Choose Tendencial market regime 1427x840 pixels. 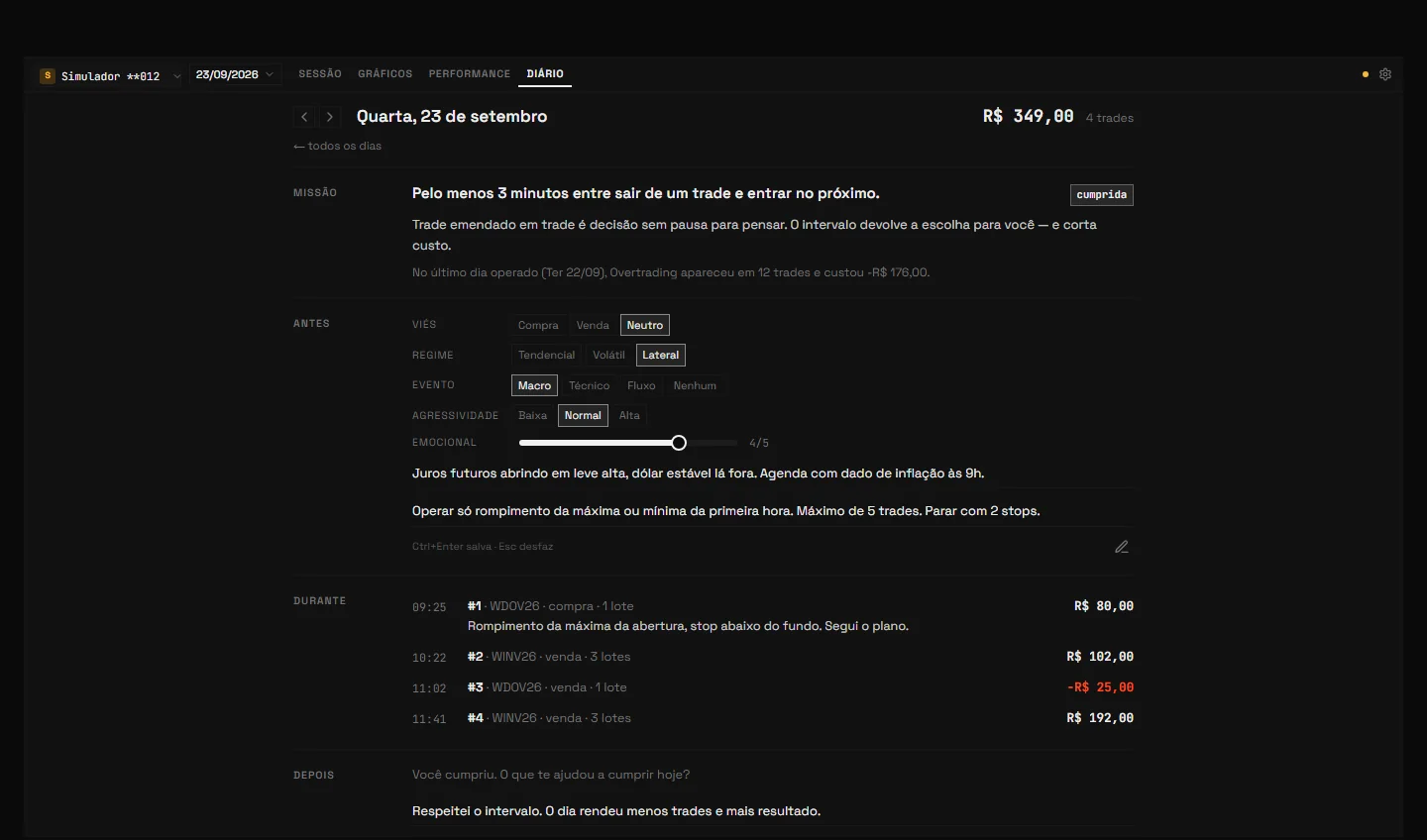pos(546,355)
